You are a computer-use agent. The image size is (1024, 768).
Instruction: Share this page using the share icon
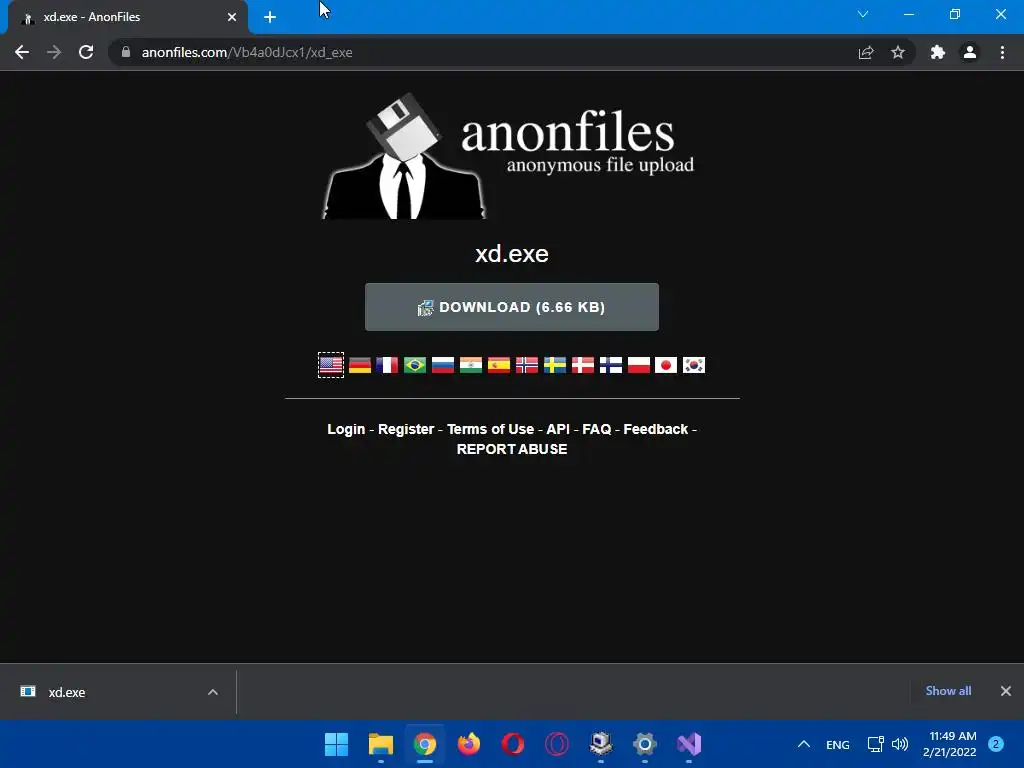[866, 52]
